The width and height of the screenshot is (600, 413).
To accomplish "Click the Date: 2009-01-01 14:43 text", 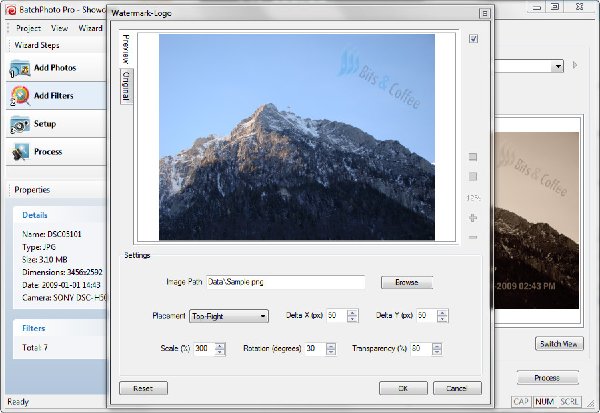I will click(x=61, y=285).
